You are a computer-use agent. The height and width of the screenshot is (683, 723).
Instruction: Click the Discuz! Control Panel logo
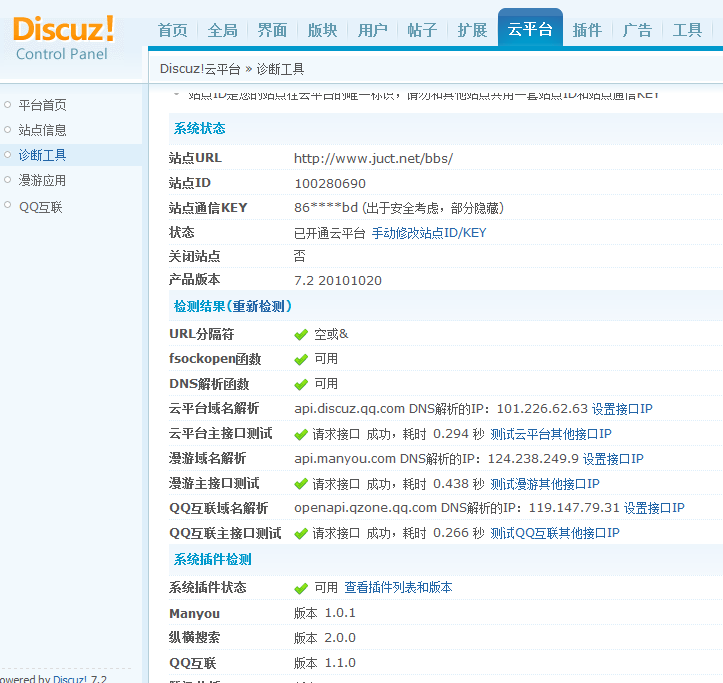click(x=64, y=36)
